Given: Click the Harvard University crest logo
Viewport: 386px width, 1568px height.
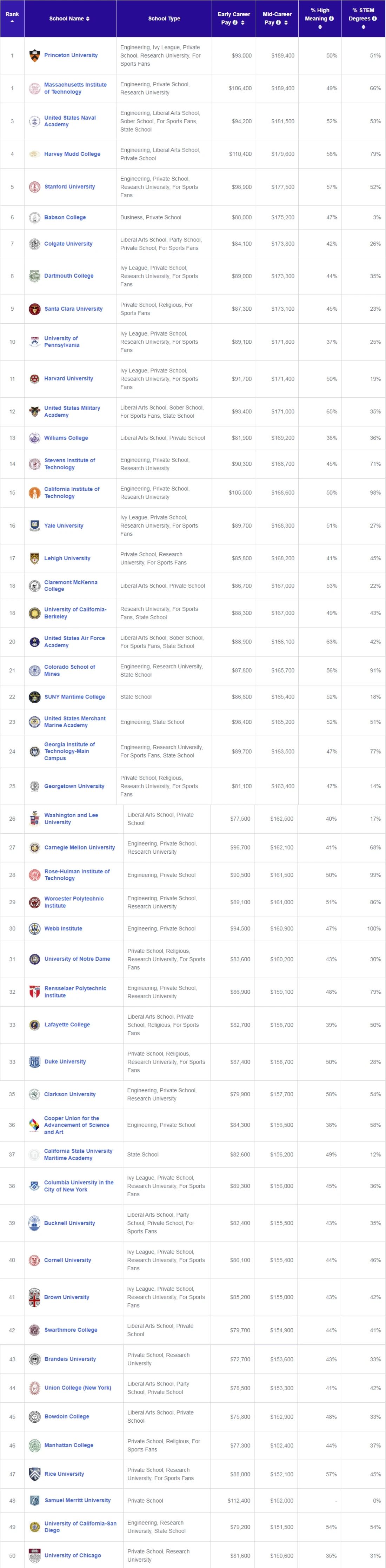Looking at the screenshot, I should (x=35, y=379).
